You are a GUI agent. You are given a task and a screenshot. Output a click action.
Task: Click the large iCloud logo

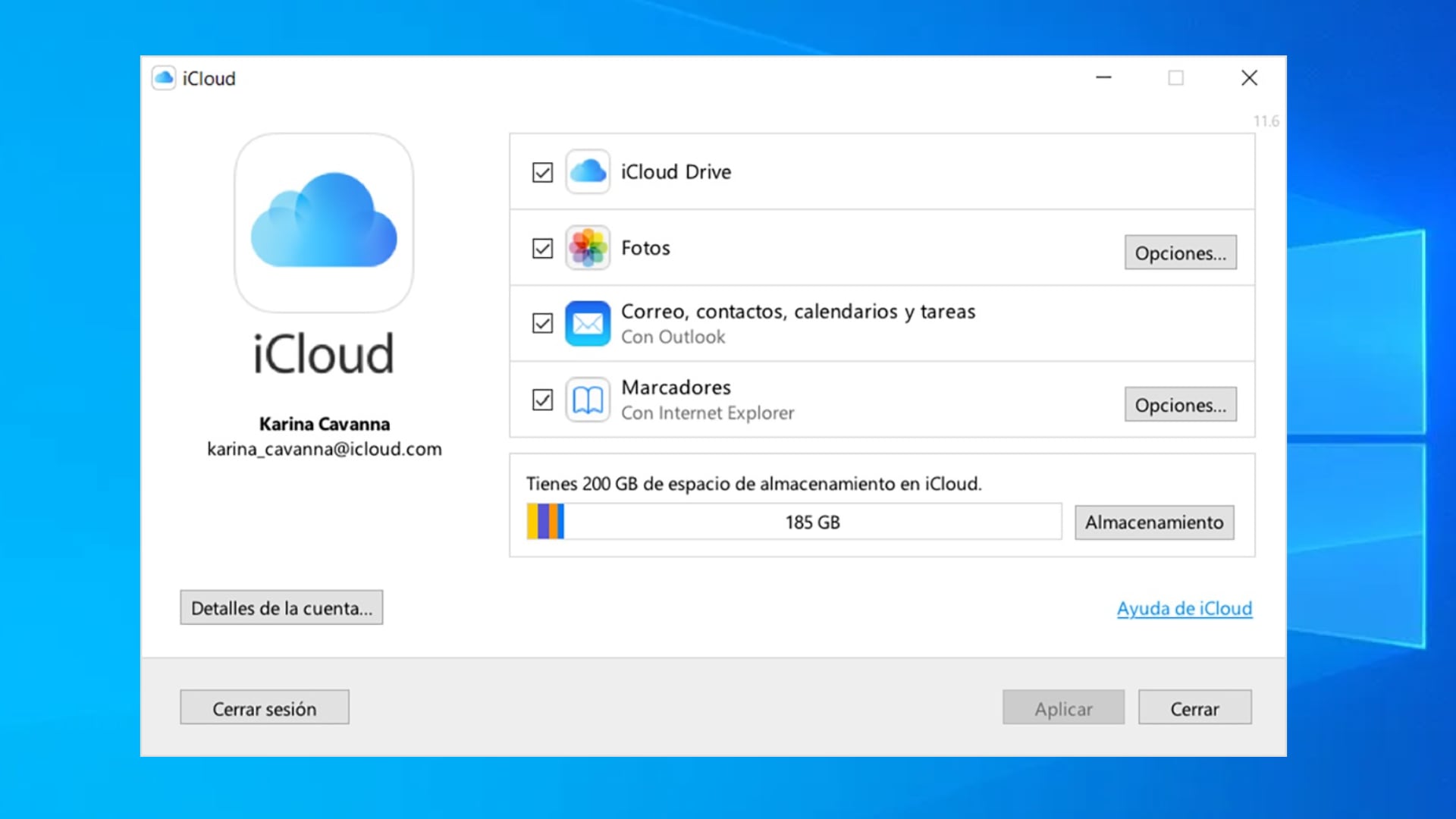point(324,222)
